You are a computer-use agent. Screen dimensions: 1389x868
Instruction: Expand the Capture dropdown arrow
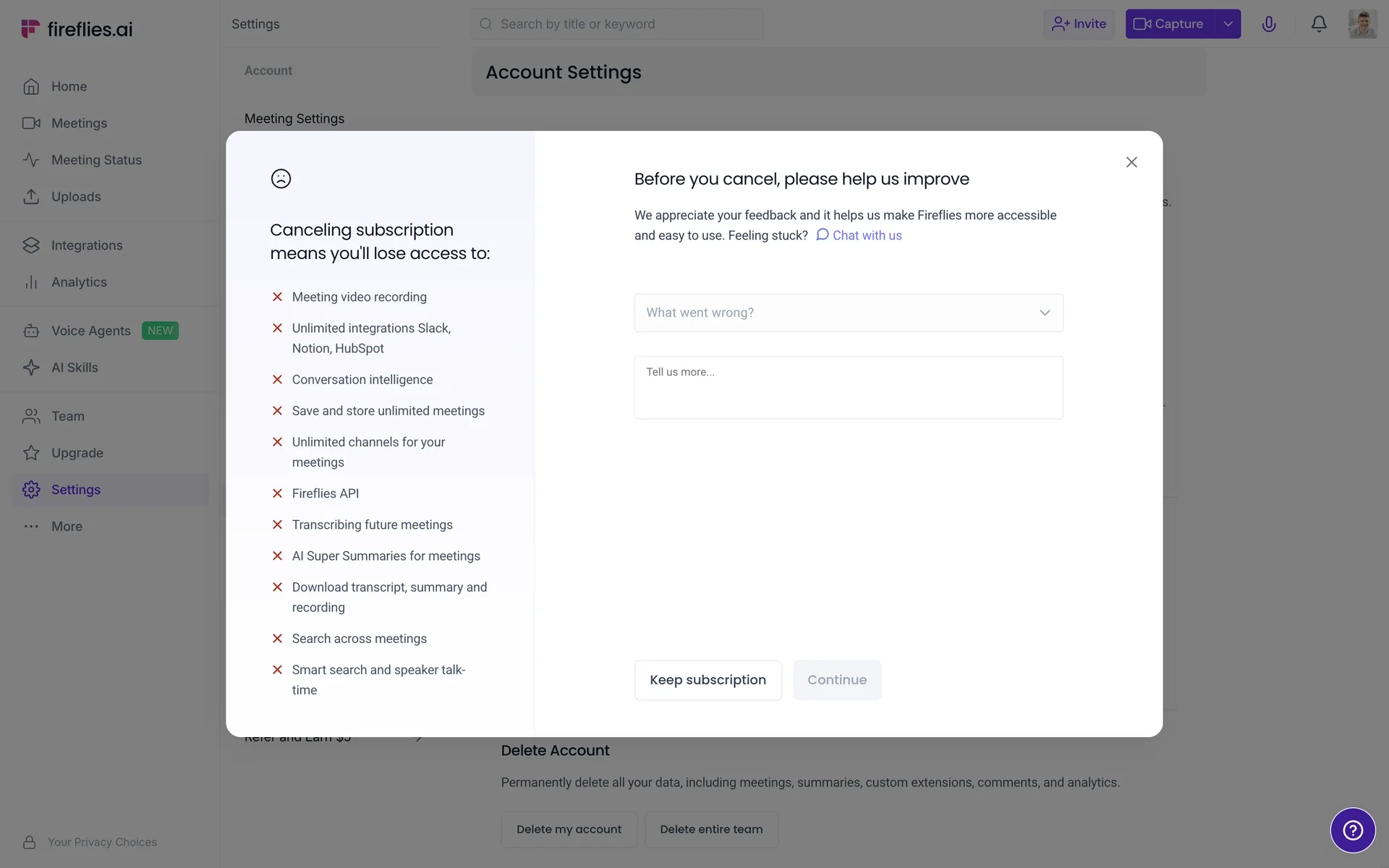click(x=1228, y=24)
